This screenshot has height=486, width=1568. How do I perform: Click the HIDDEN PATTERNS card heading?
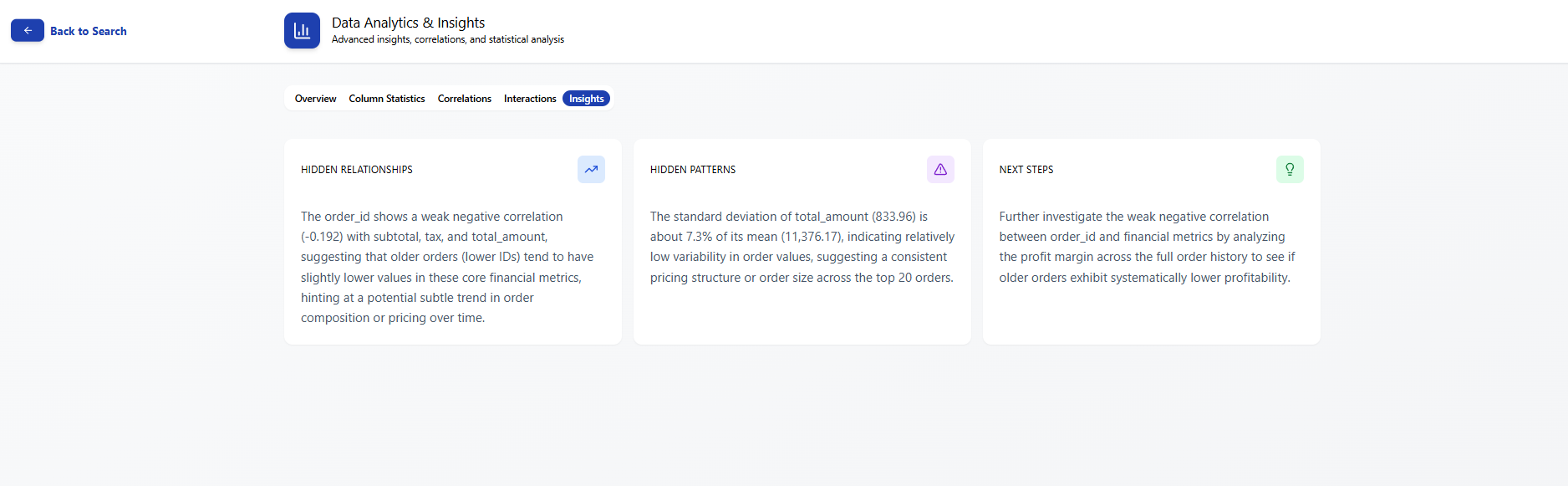(693, 170)
